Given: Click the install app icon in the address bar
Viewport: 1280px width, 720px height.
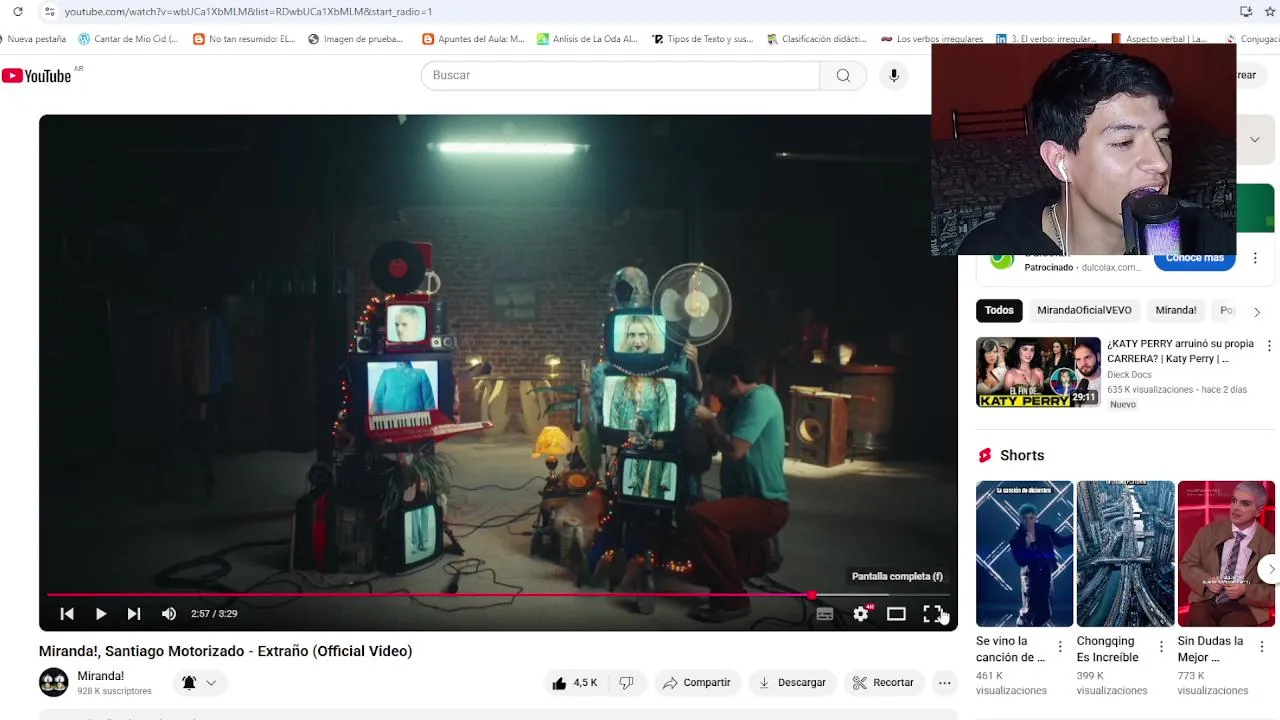Looking at the screenshot, I should pyautogui.click(x=1245, y=12).
